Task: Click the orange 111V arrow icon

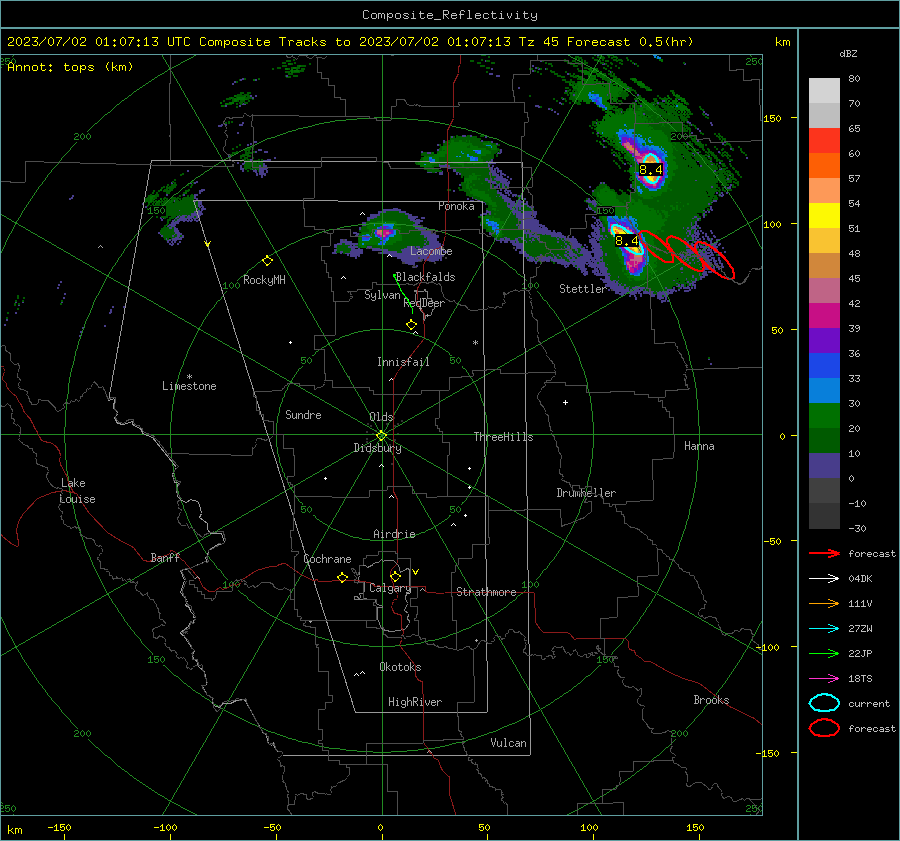Action: point(824,603)
